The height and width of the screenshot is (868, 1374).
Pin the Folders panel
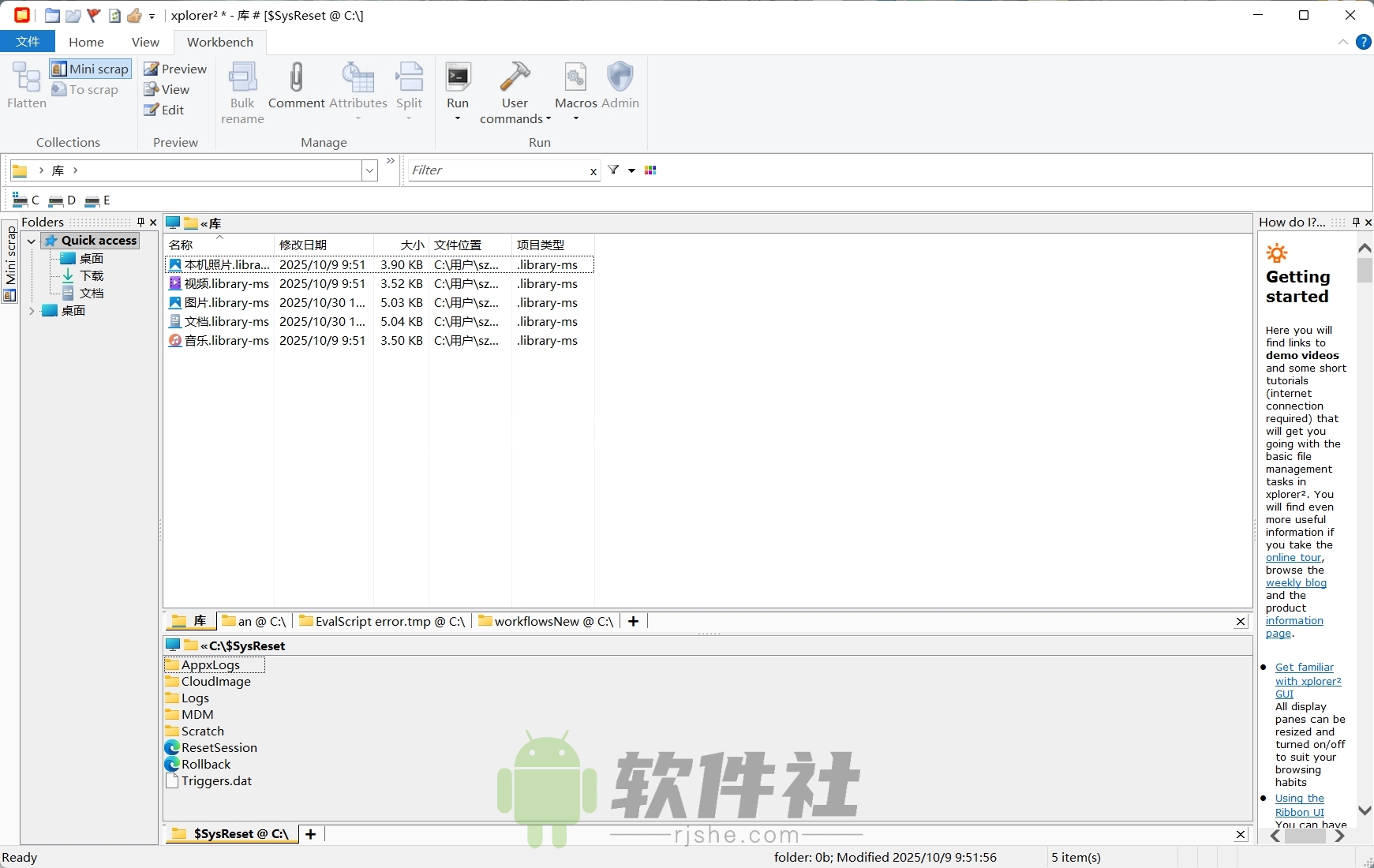pyautogui.click(x=140, y=222)
